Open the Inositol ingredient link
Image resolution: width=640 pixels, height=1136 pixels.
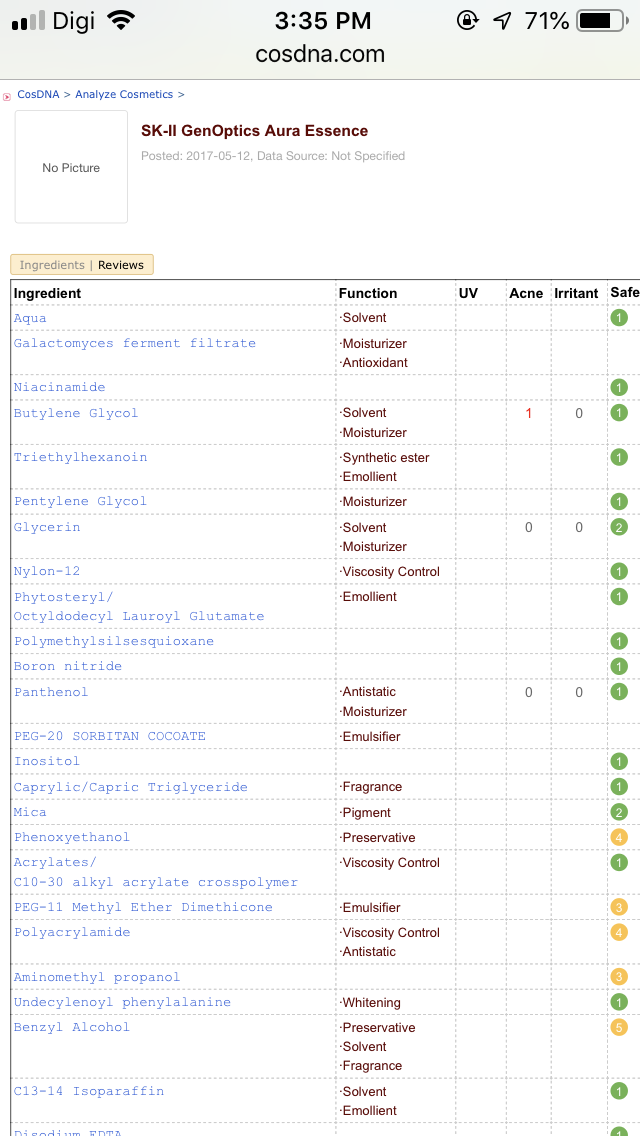click(47, 761)
